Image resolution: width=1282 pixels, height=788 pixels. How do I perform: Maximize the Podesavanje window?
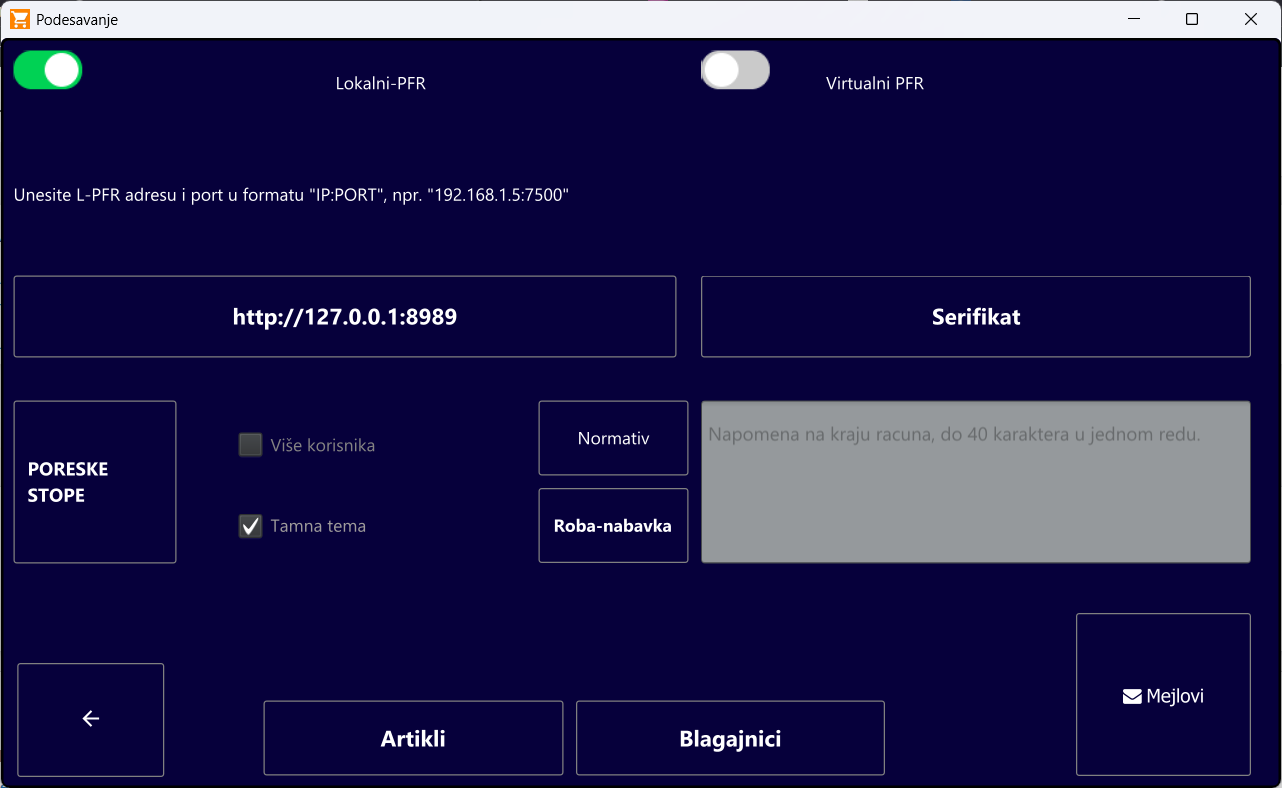(1192, 19)
